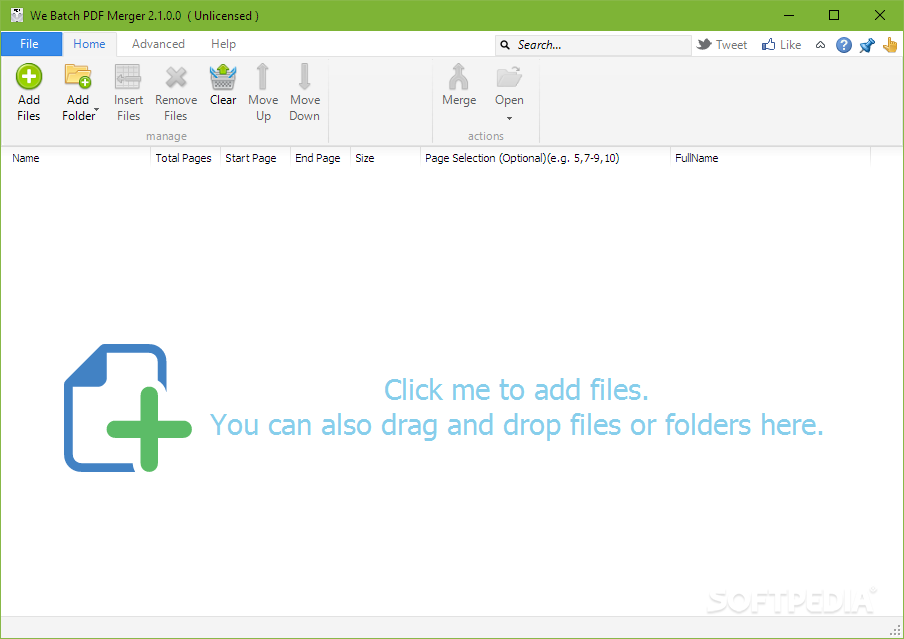Click the search magnifier icon
The width and height of the screenshot is (904, 639).
(505, 45)
